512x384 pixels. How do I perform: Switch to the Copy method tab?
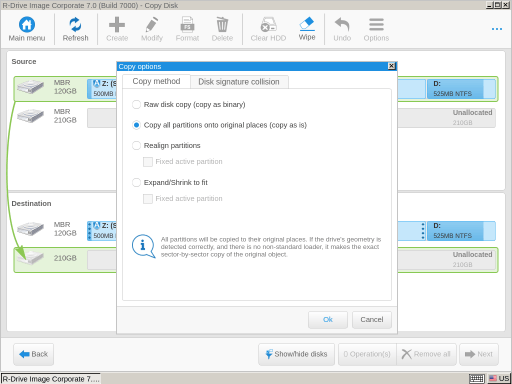156,81
